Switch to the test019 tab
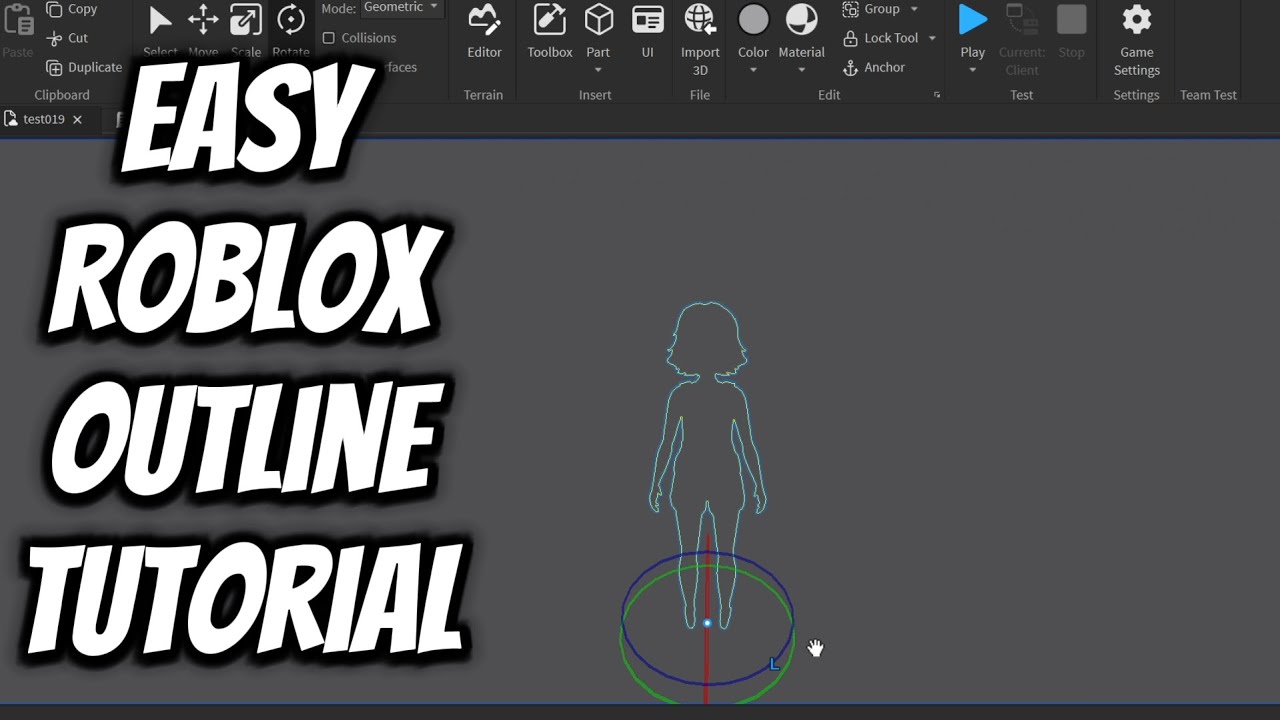 tap(40, 119)
